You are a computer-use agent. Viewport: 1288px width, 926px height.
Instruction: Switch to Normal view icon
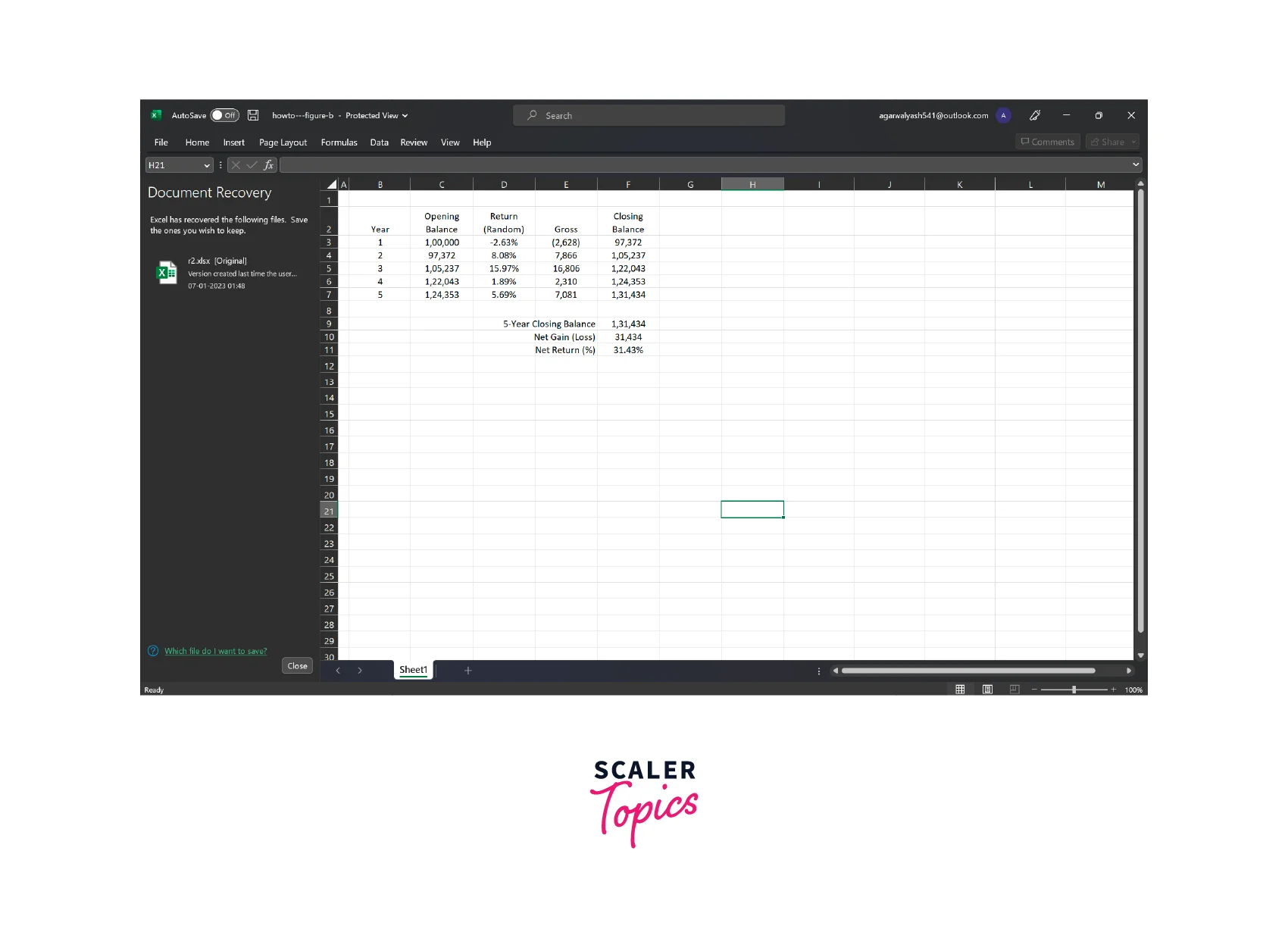pyautogui.click(x=960, y=690)
